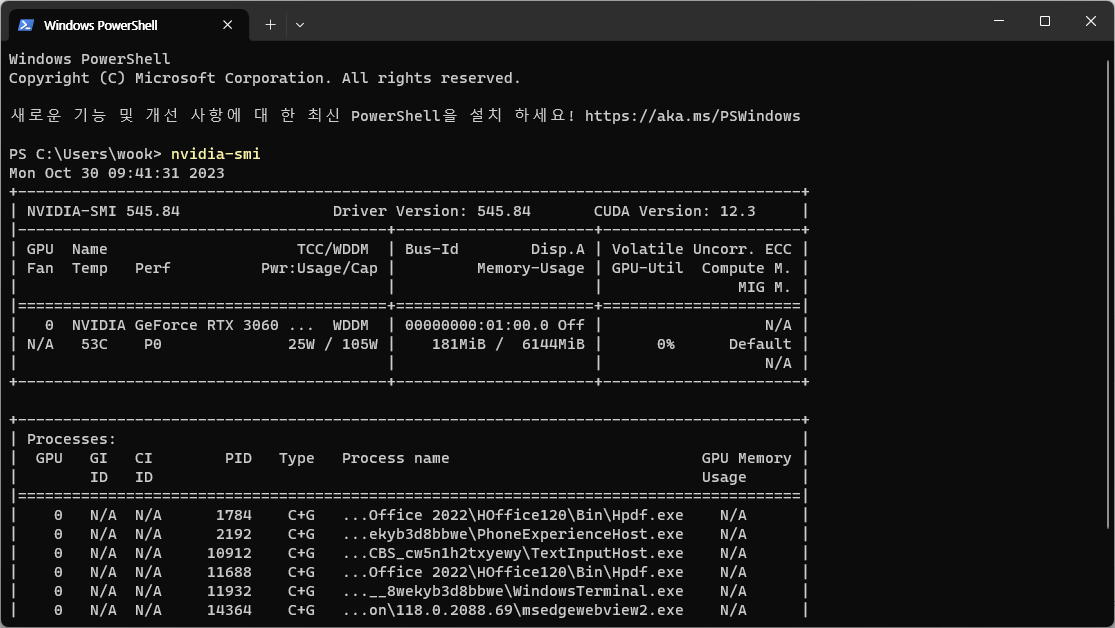Open the new tab profile dropdown
The image size is (1115, 628).
point(300,25)
